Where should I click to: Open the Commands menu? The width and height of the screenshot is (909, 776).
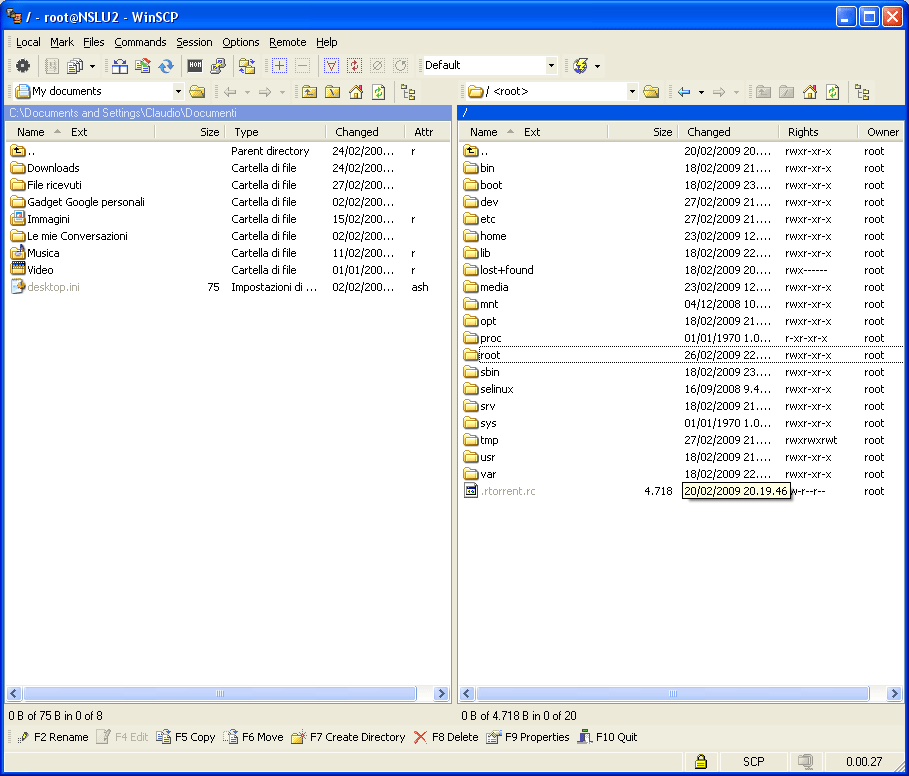[140, 42]
